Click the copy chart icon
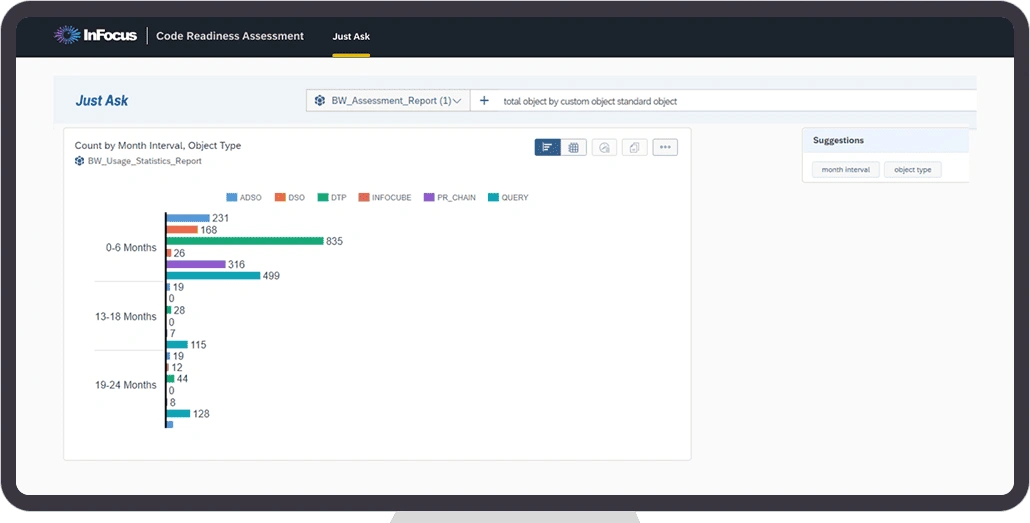 click(x=634, y=148)
